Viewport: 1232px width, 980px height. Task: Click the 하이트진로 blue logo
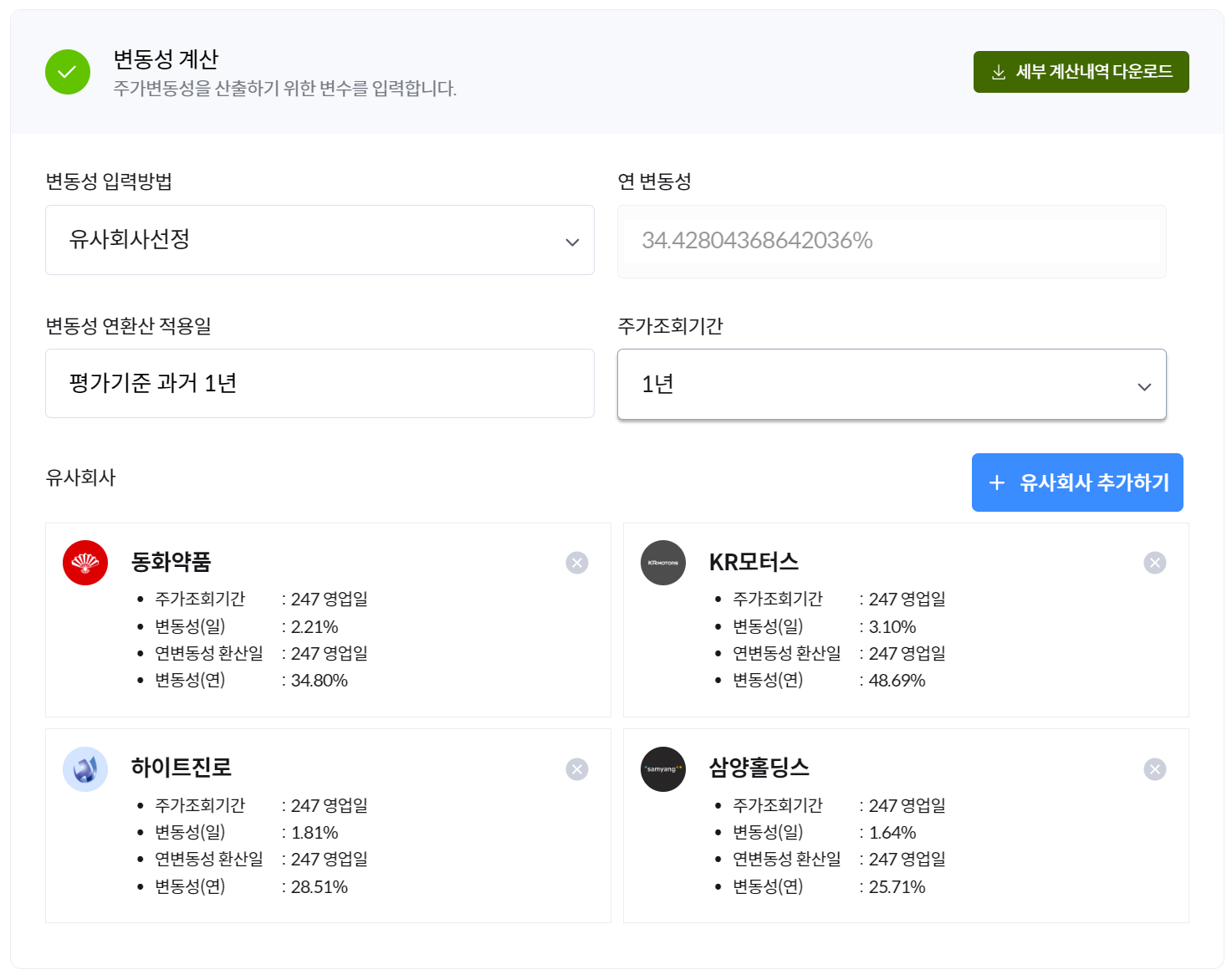85,769
